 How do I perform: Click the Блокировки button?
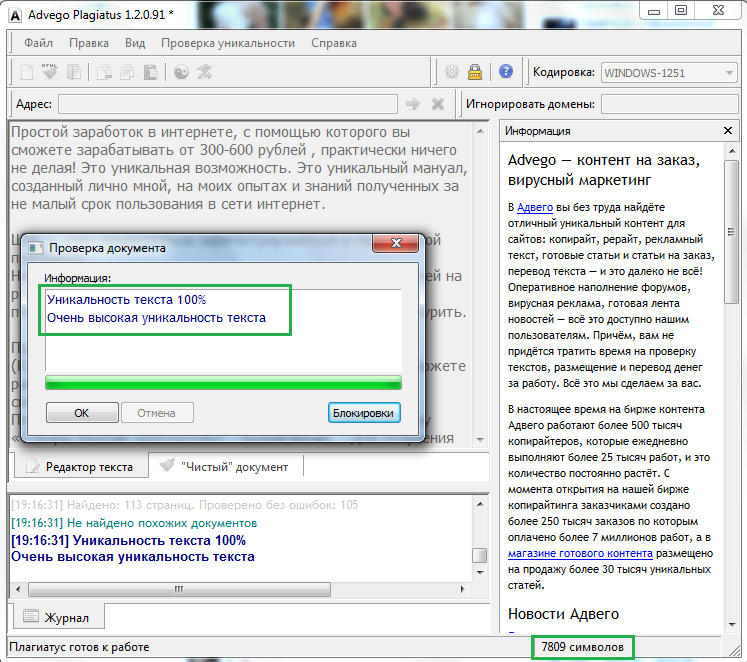click(x=364, y=413)
